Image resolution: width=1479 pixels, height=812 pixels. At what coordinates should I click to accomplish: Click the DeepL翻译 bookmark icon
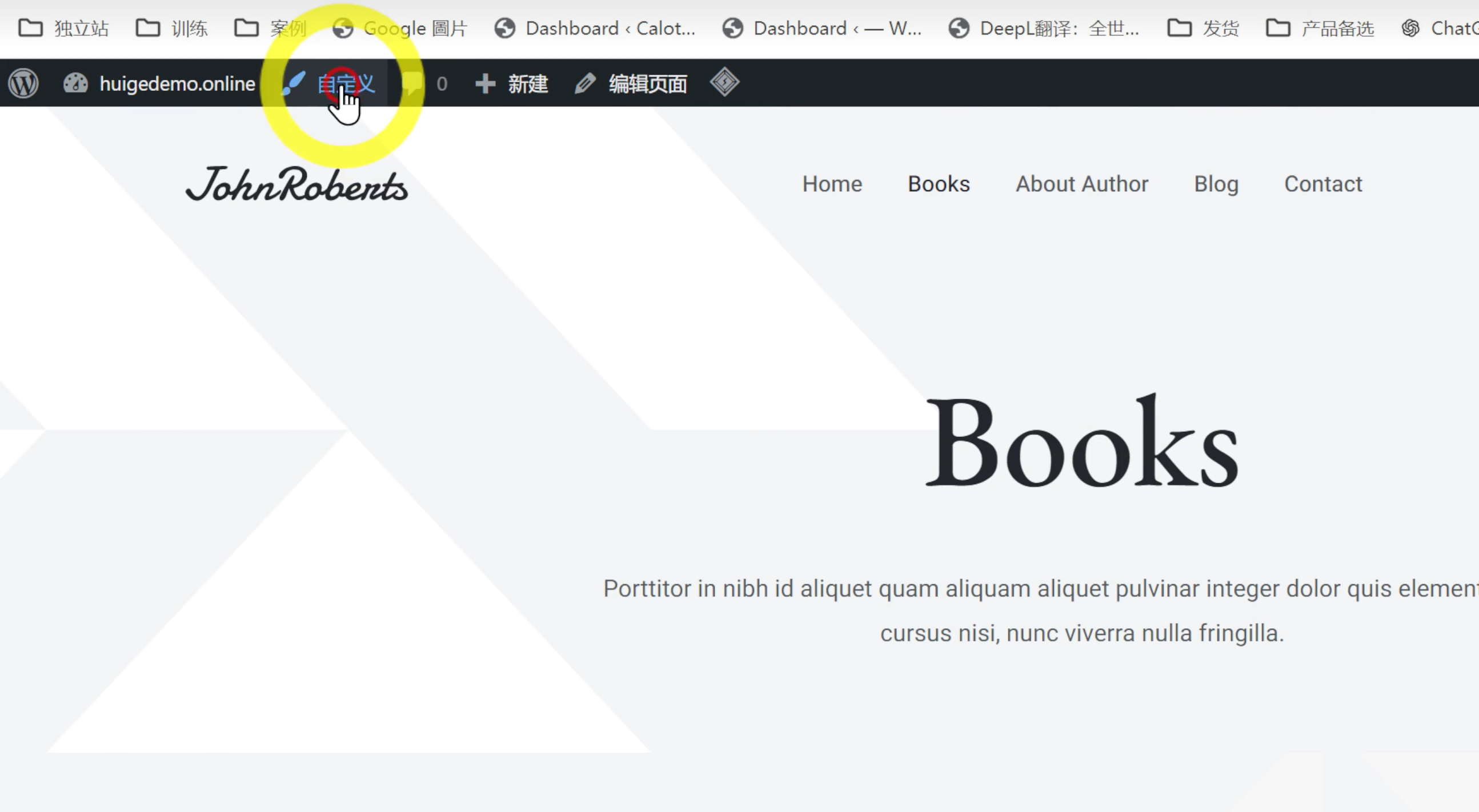point(959,29)
